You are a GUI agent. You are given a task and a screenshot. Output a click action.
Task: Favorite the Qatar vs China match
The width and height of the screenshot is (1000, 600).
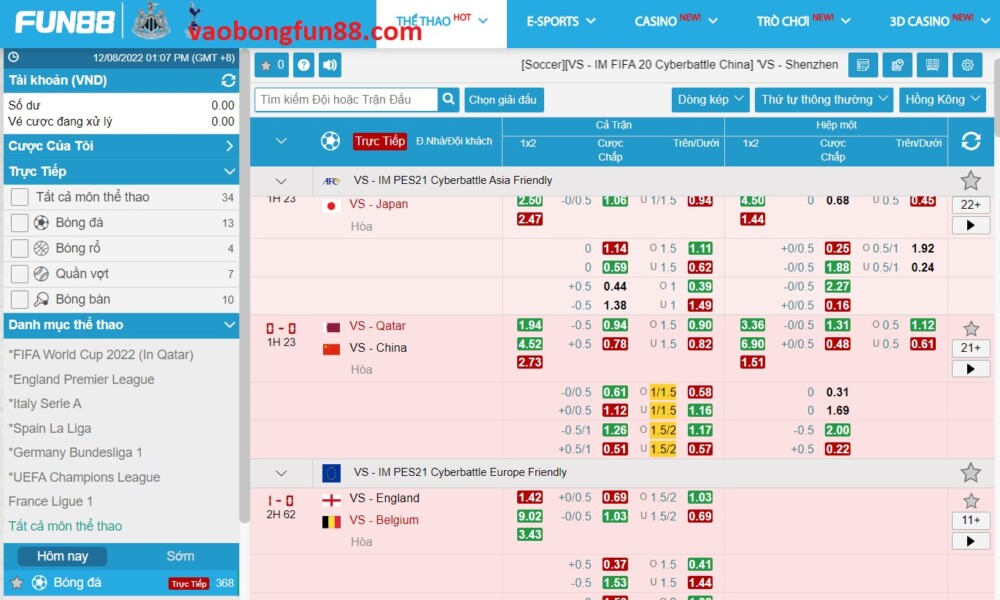point(970,328)
